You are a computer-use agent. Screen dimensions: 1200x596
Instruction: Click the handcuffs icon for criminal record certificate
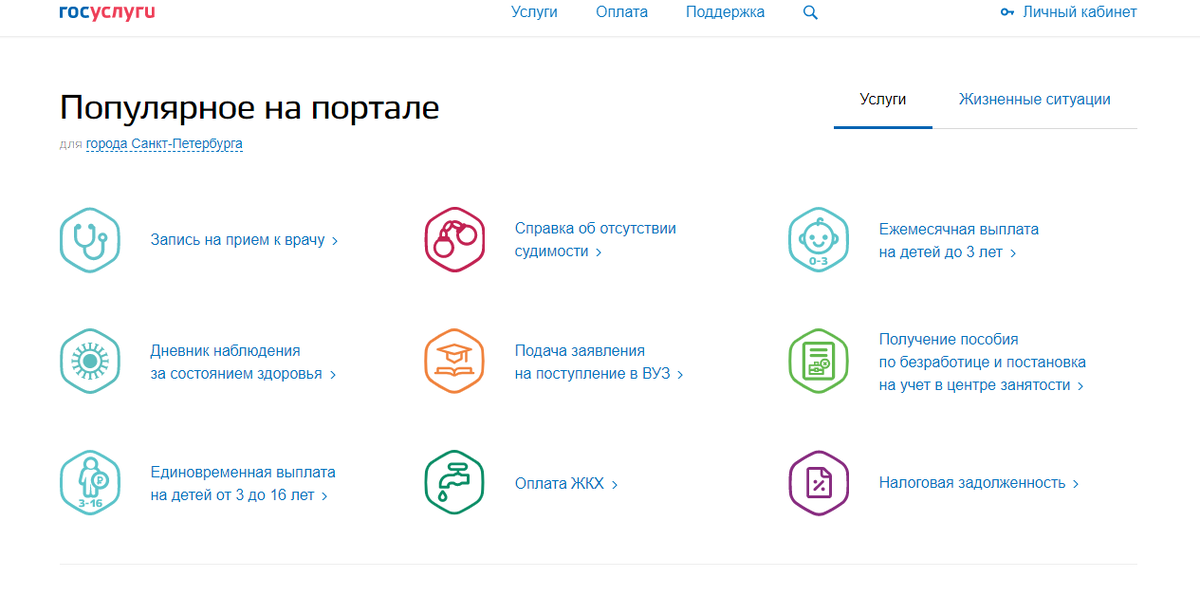pos(454,240)
